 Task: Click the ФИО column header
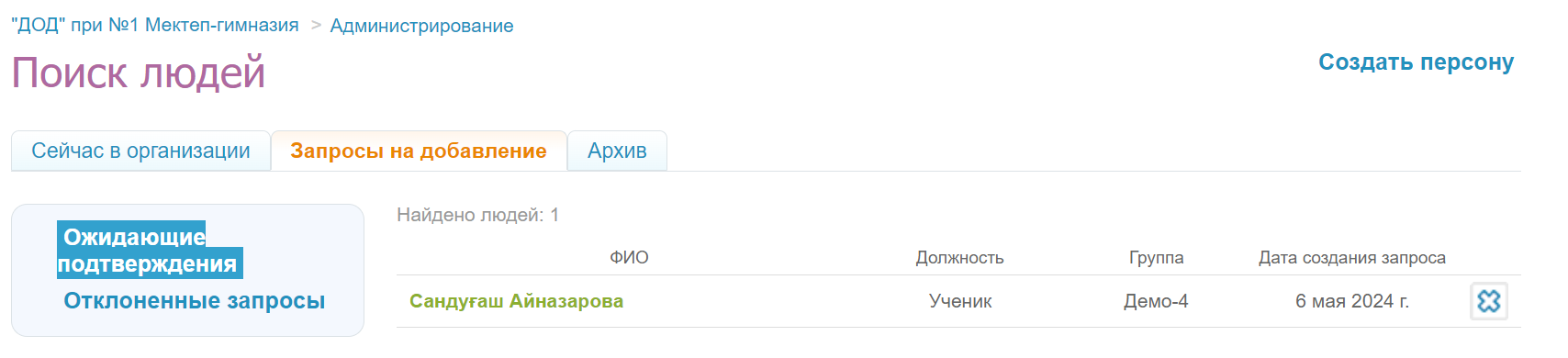[x=629, y=258]
